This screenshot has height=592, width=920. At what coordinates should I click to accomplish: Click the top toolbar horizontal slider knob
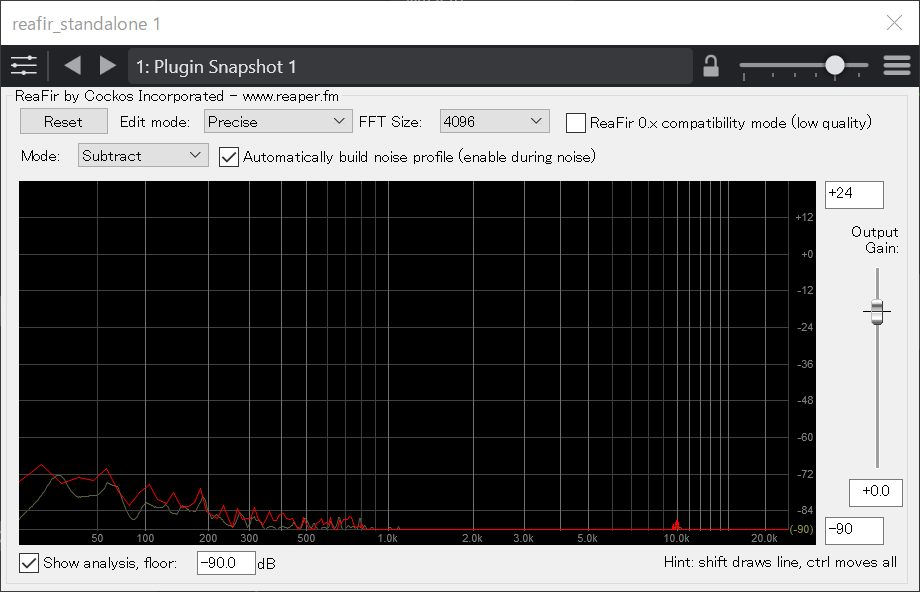tap(834, 66)
